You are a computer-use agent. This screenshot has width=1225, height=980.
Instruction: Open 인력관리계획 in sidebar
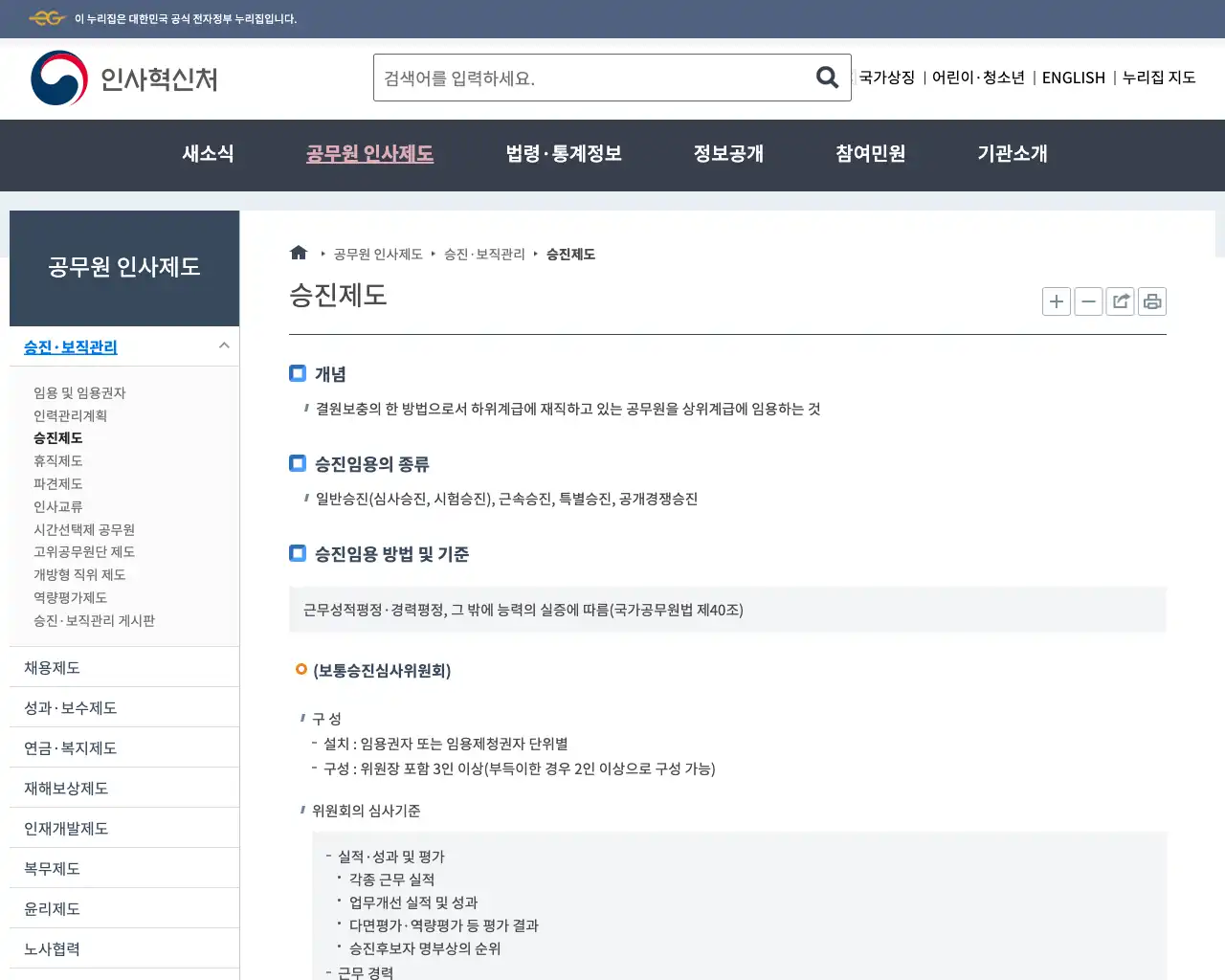click(70, 415)
